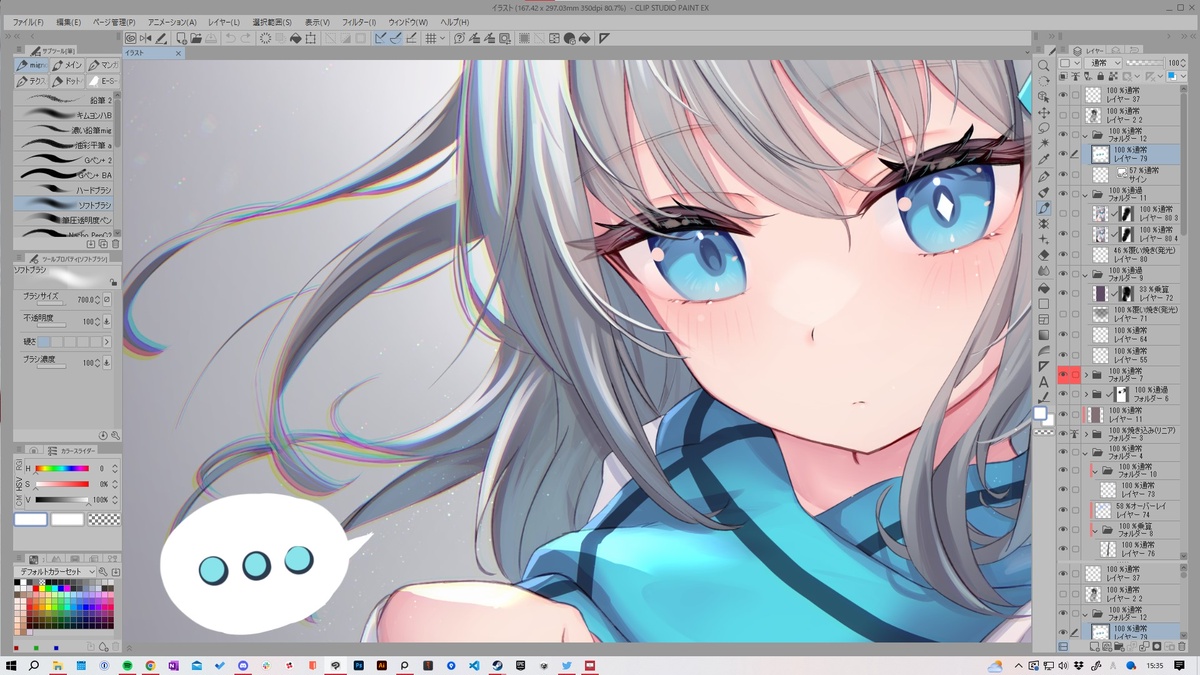Choose the Fill bucket tool
The width and height of the screenshot is (1200, 675).
coord(1044,287)
